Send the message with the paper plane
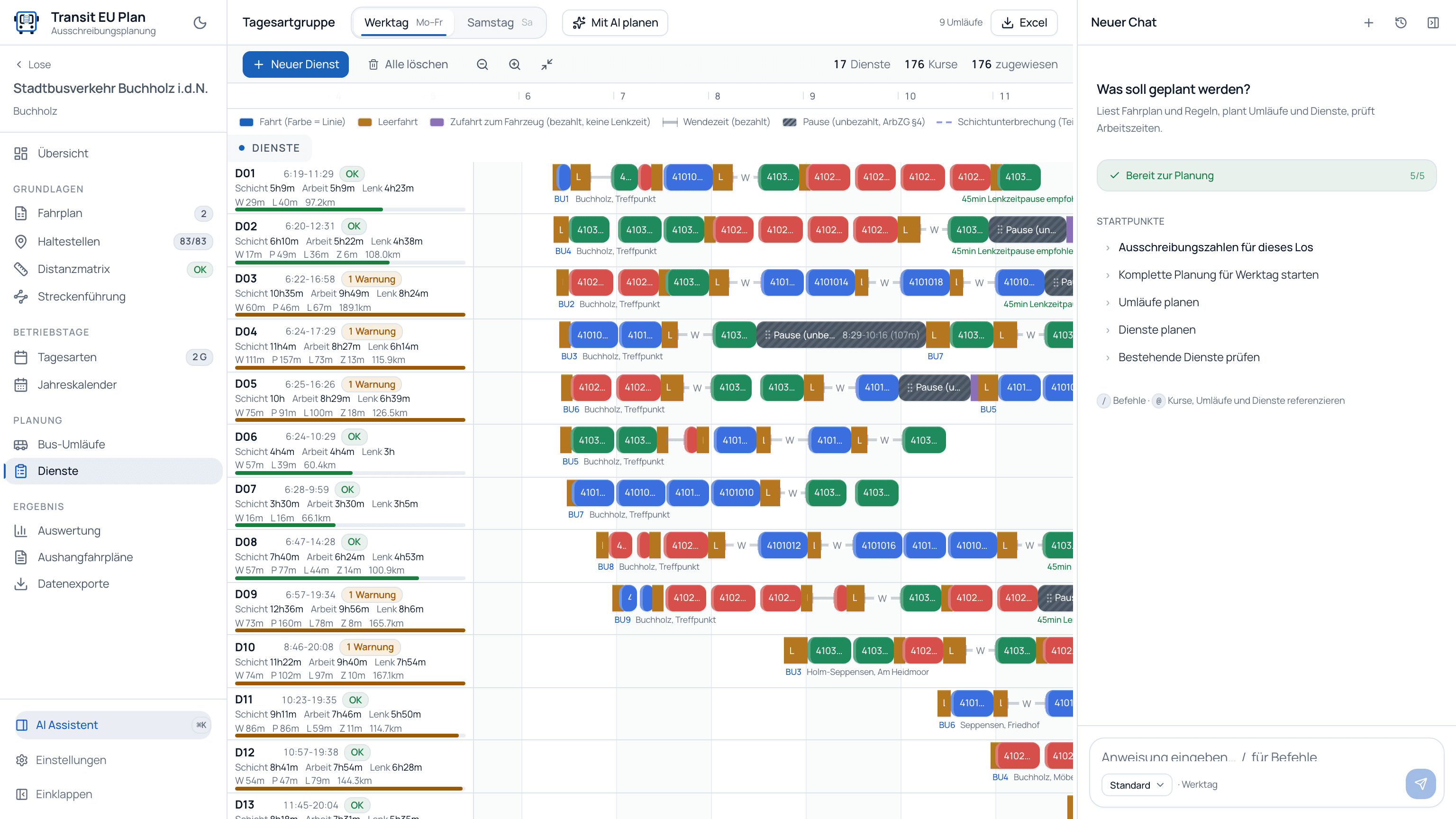Image resolution: width=1456 pixels, height=819 pixels. 1420,783
